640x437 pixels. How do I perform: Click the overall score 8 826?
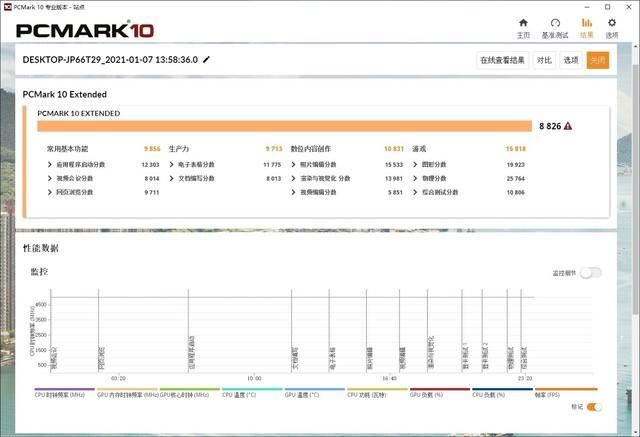(x=550, y=126)
